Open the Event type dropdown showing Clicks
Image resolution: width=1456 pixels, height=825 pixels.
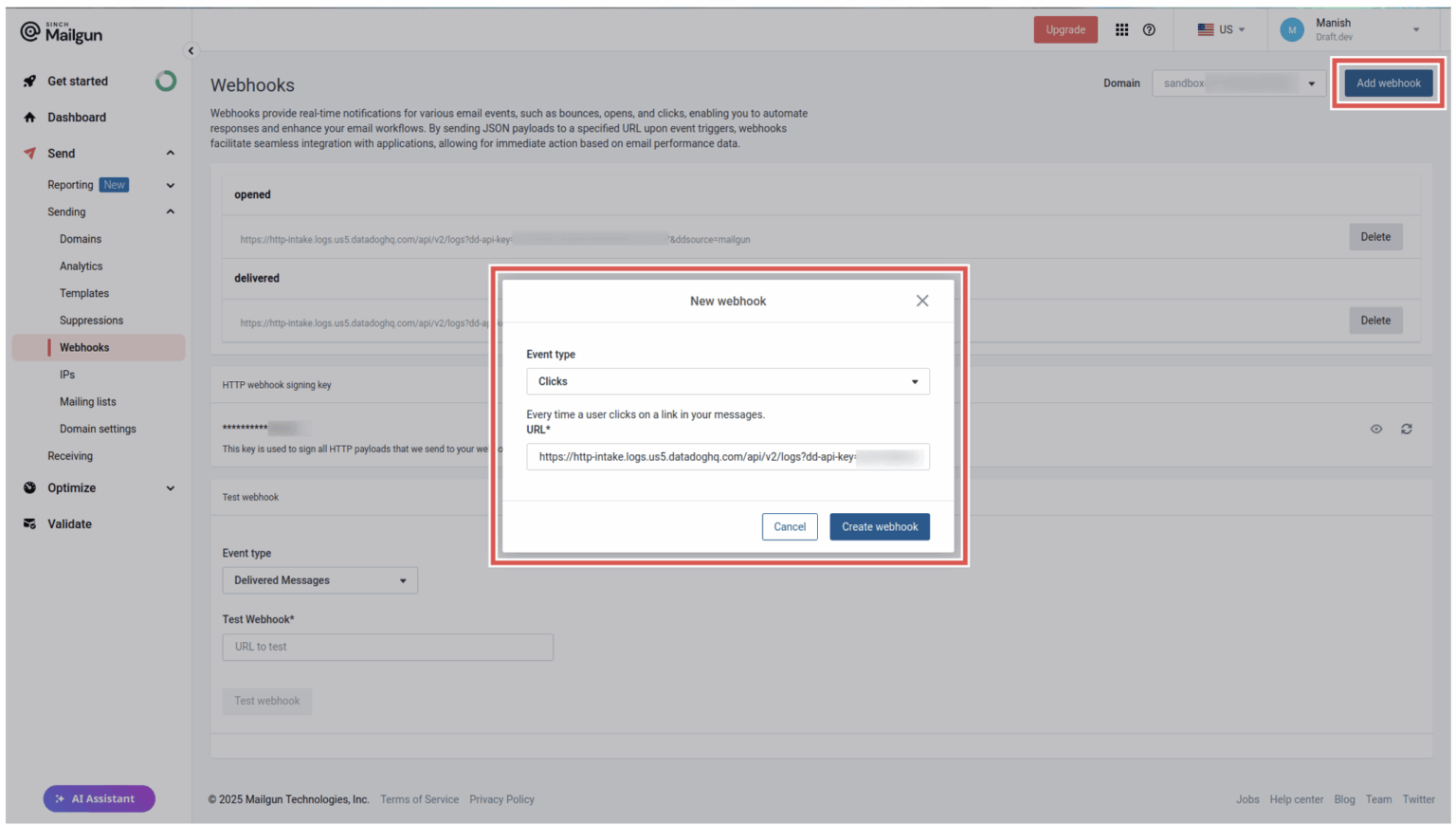pyautogui.click(x=728, y=381)
